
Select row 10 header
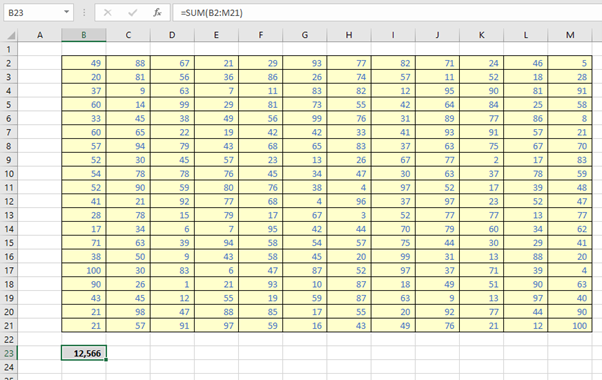(9, 173)
